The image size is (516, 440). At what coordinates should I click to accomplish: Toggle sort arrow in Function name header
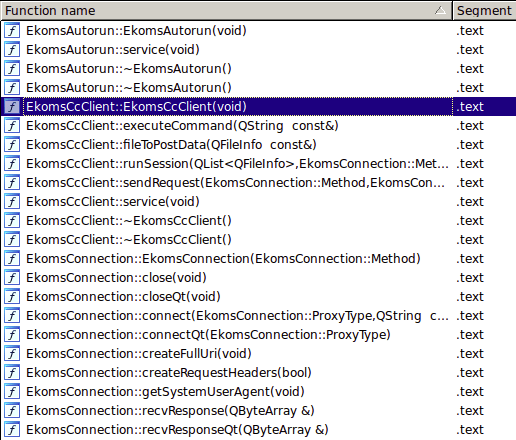(440, 11)
